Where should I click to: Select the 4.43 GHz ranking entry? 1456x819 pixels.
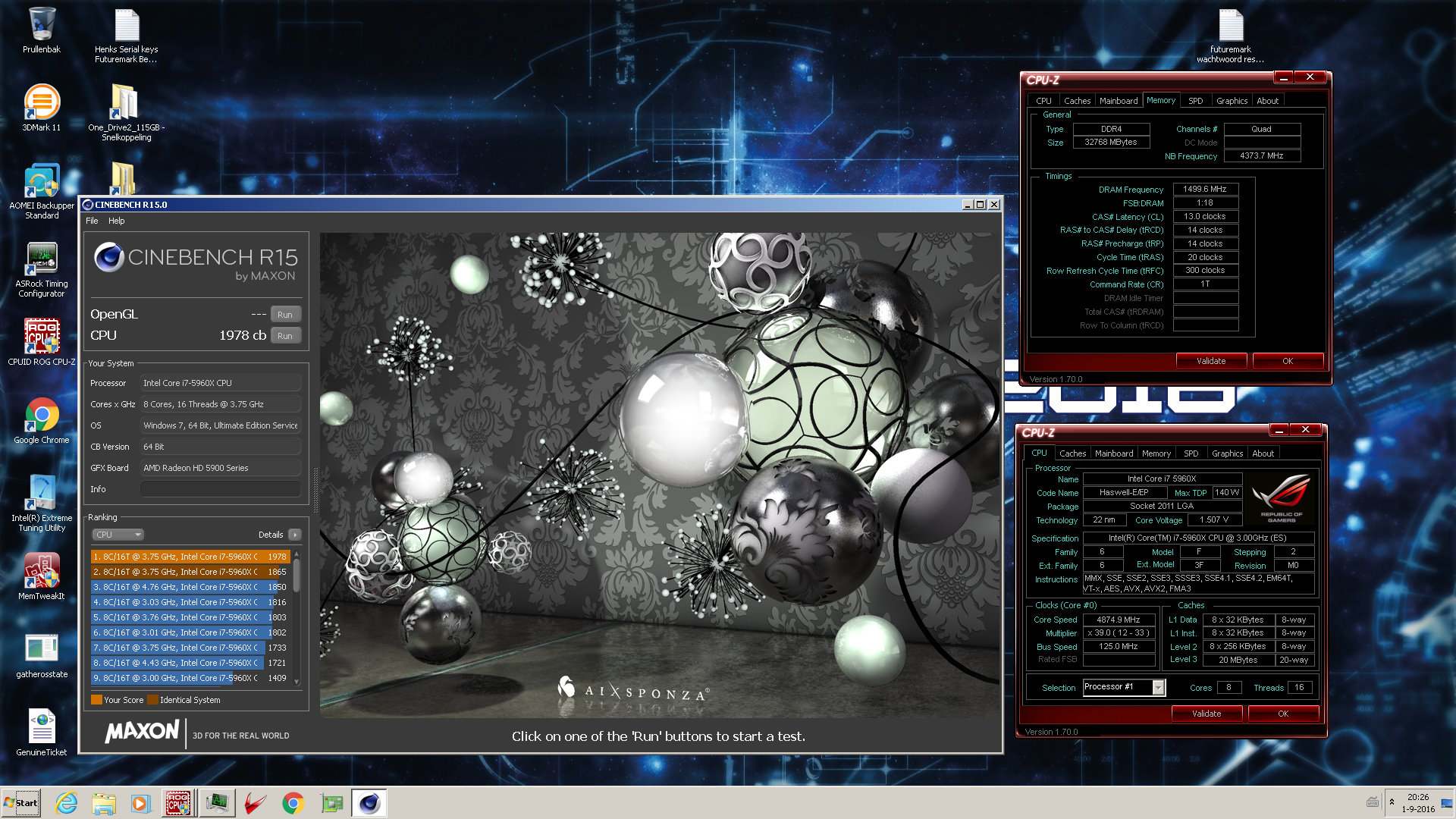[190, 663]
